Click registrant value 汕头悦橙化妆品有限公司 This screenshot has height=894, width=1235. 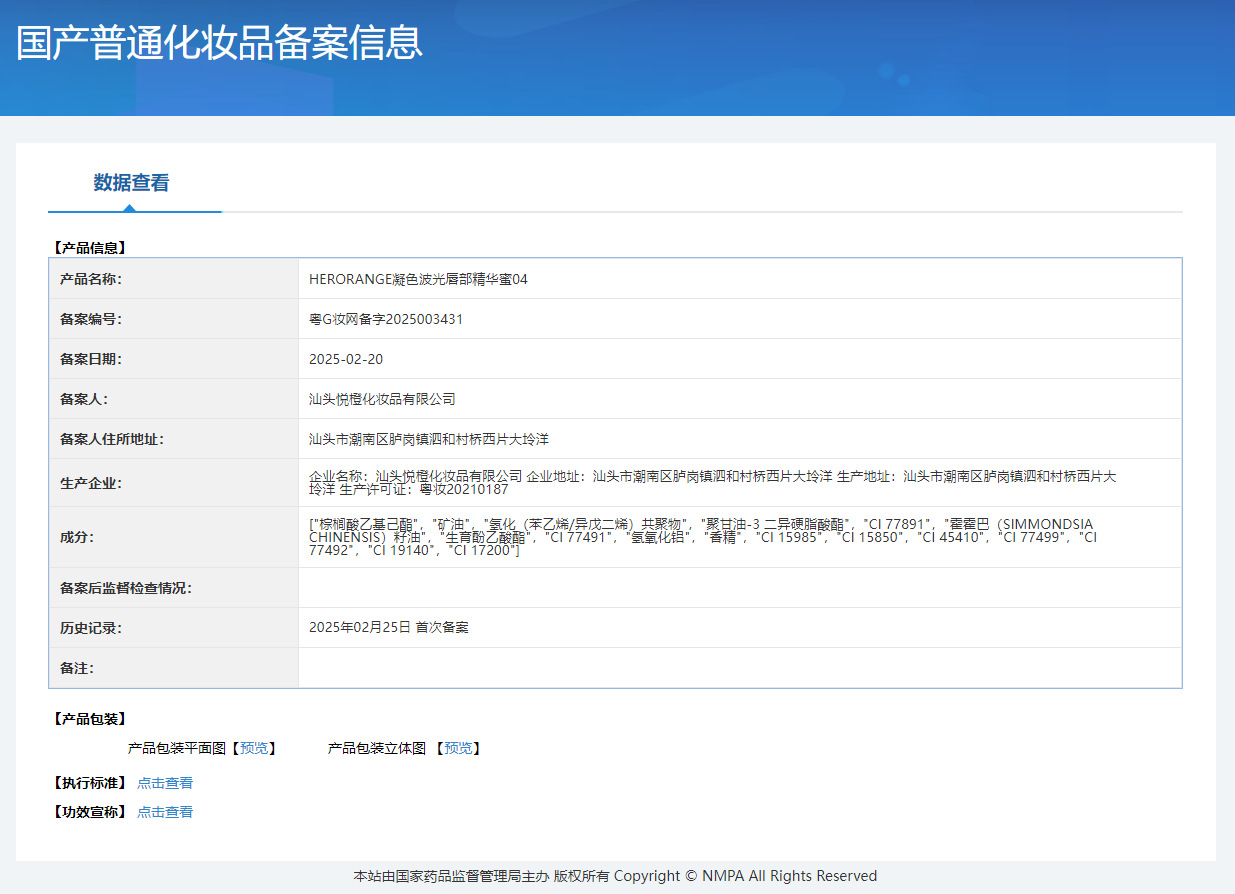[x=382, y=399]
